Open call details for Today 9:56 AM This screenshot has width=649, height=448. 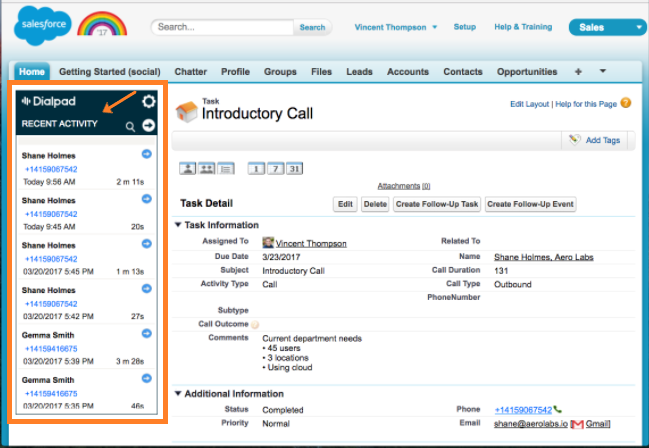[147, 154]
